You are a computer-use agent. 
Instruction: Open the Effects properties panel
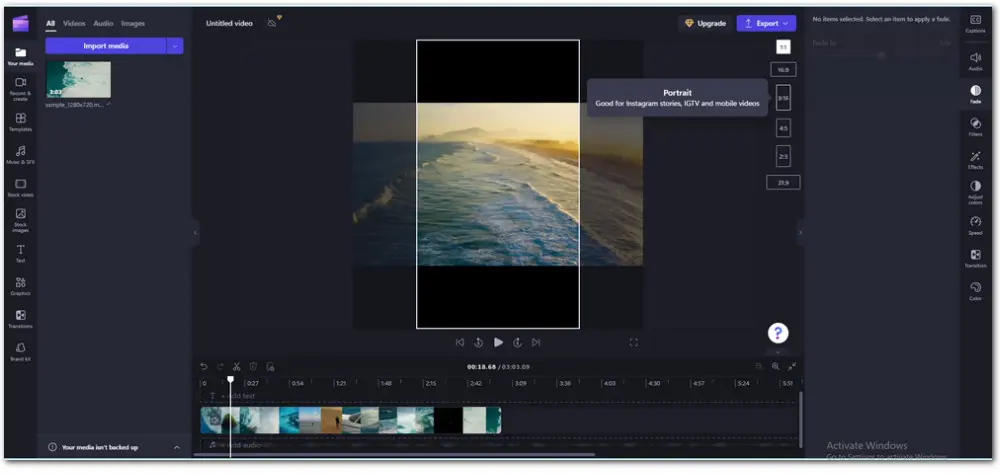point(975,160)
